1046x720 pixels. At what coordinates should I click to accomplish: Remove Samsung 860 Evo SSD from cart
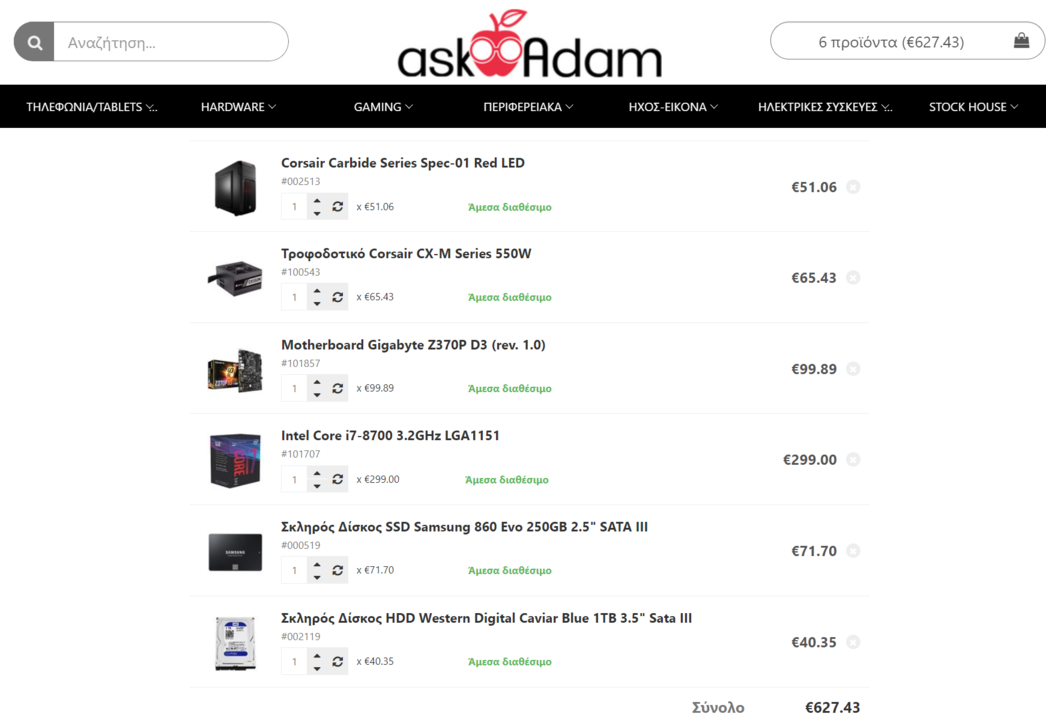click(853, 551)
